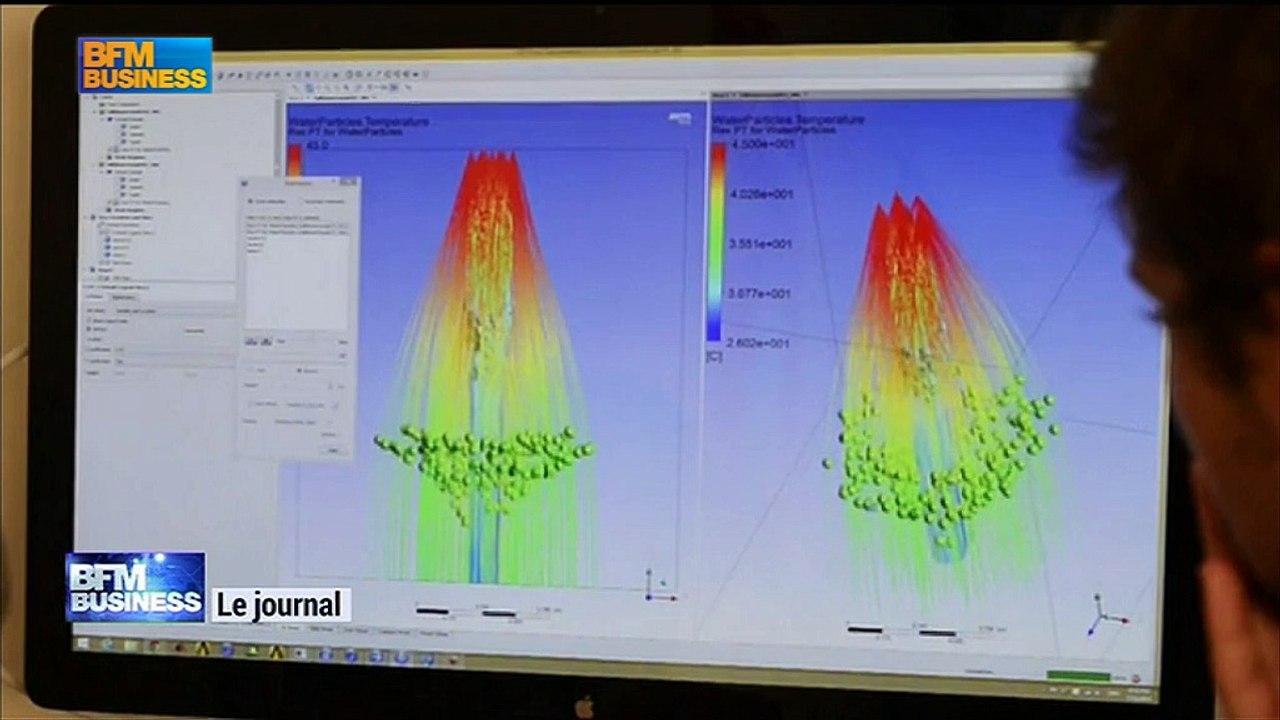This screenshot has height=720, width=1280.
Task: Click the legend value 4.026e+001
Action: [x=762, y=194]
